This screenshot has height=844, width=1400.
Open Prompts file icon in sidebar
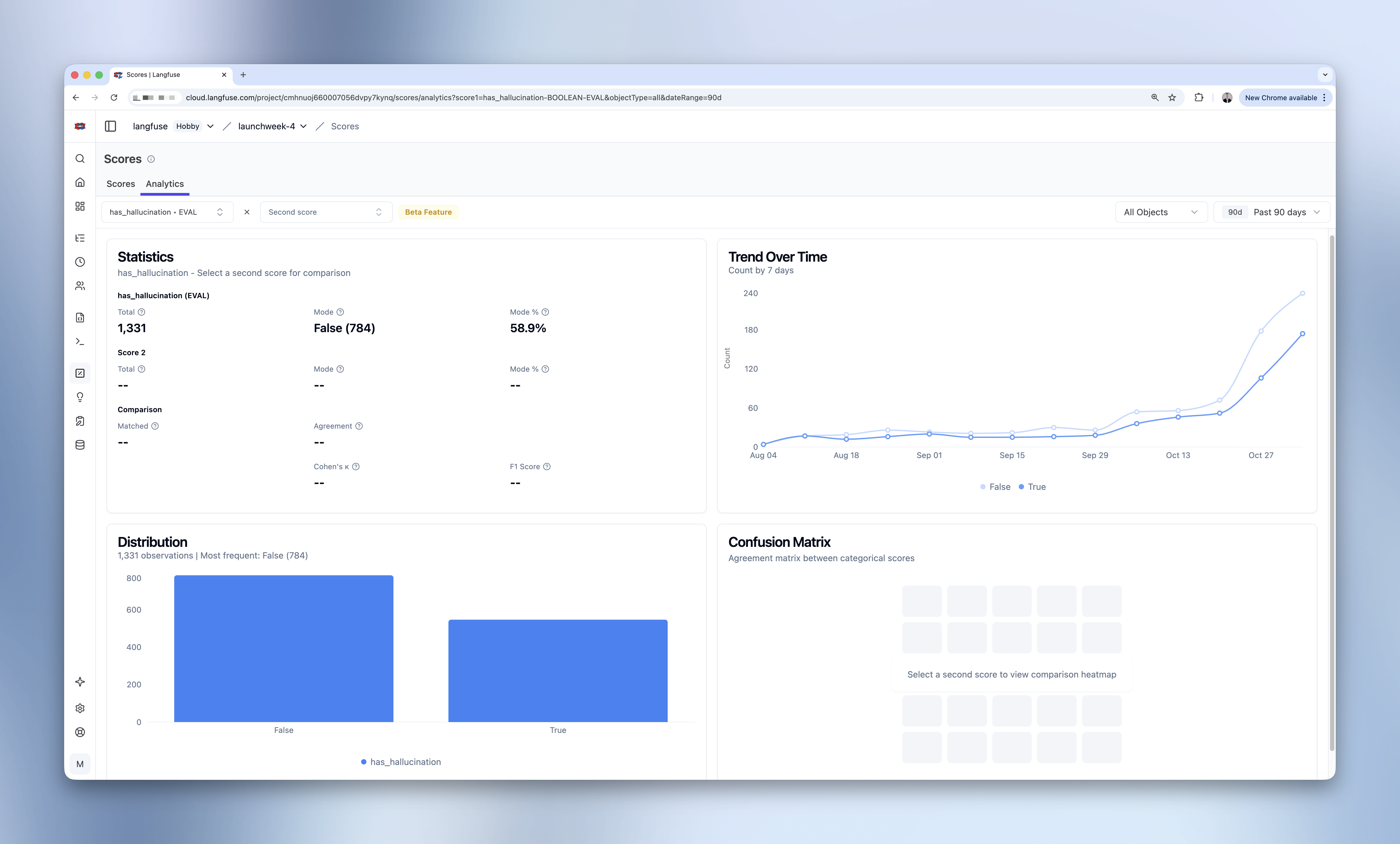coord(80,318)
